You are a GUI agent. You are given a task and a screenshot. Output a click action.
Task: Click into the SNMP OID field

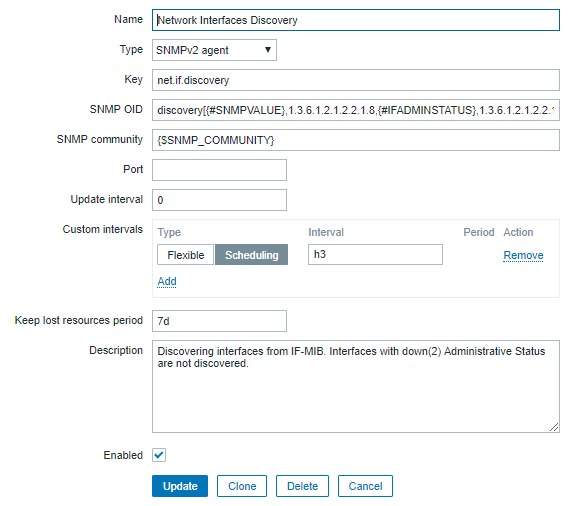coord(355,110)
